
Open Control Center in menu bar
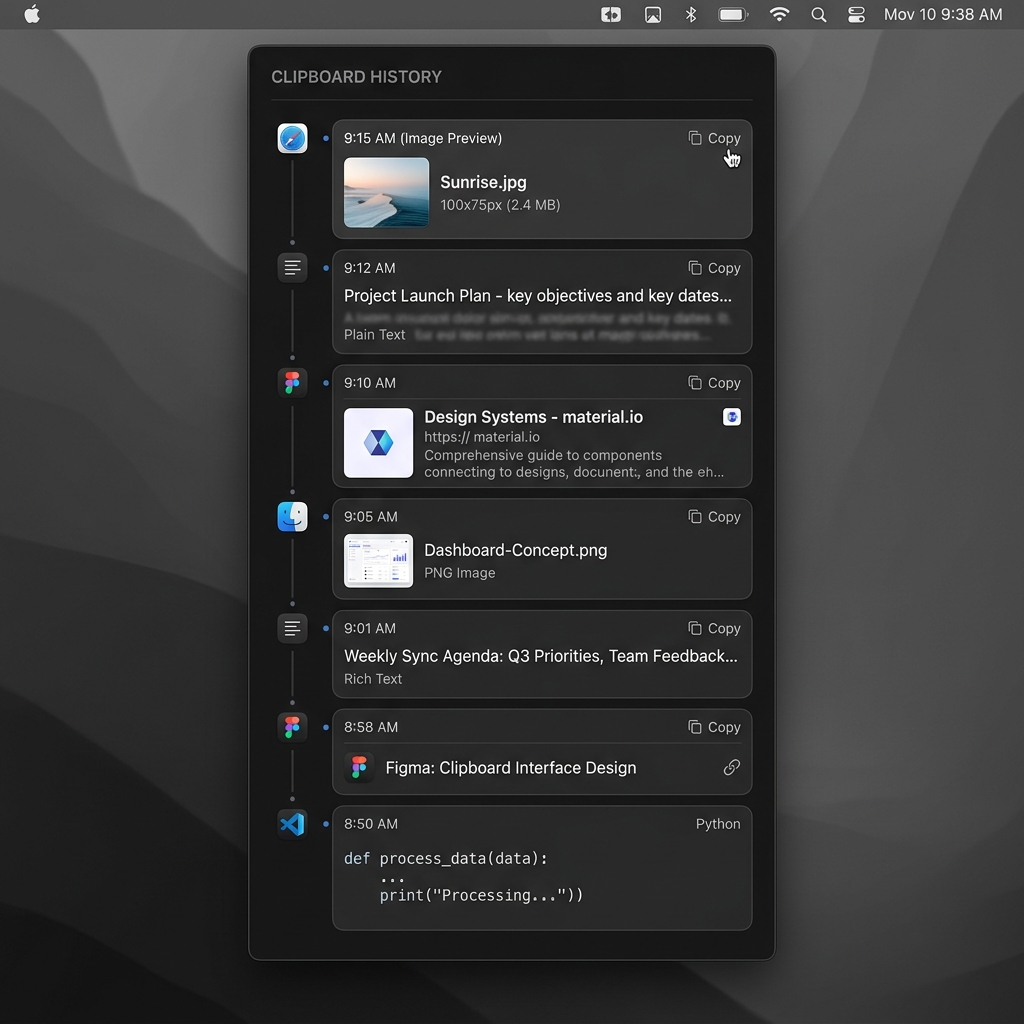(x=856, y=14)
